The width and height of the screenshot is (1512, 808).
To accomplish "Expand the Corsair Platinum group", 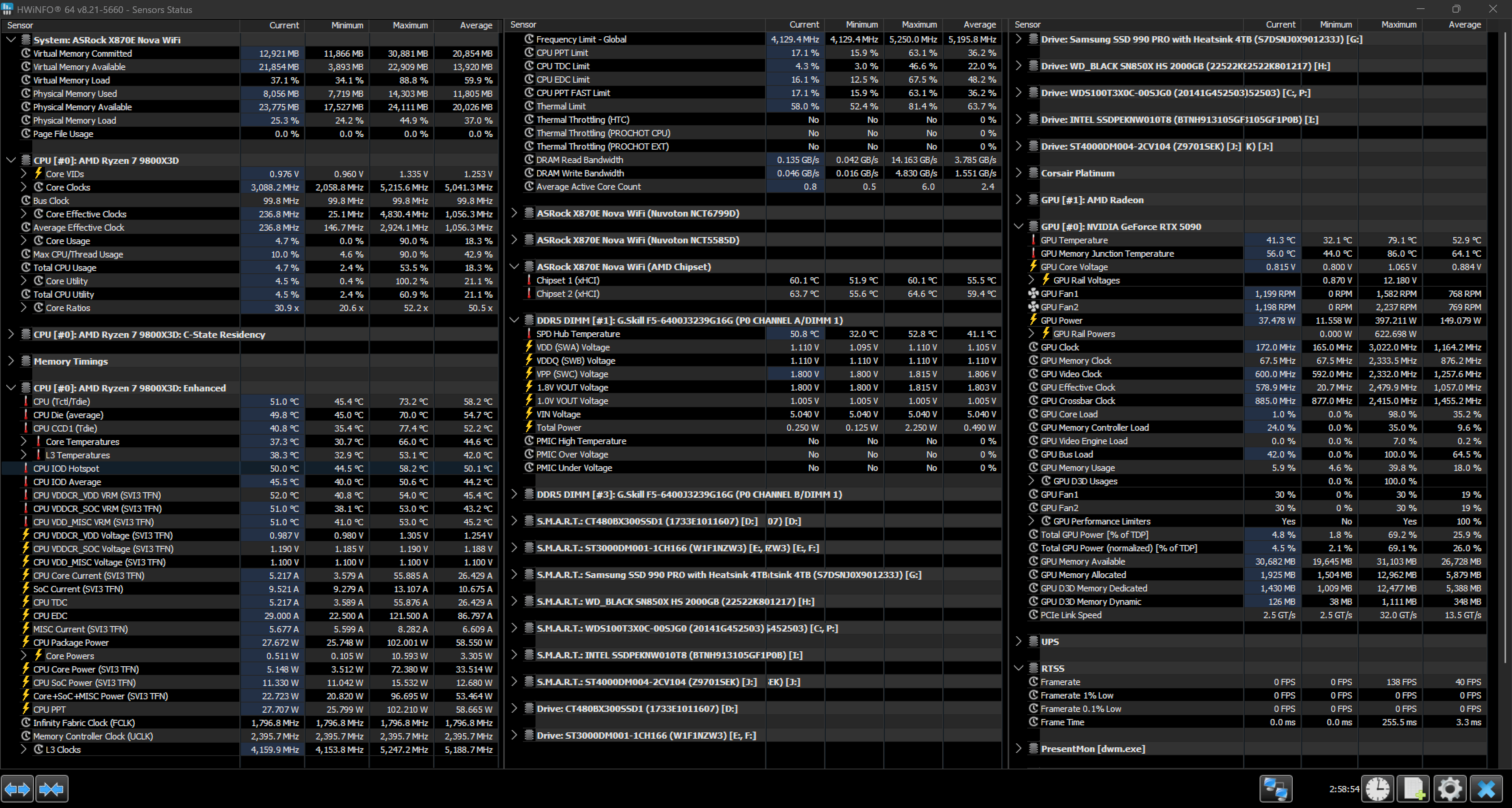I will 1018,173.
